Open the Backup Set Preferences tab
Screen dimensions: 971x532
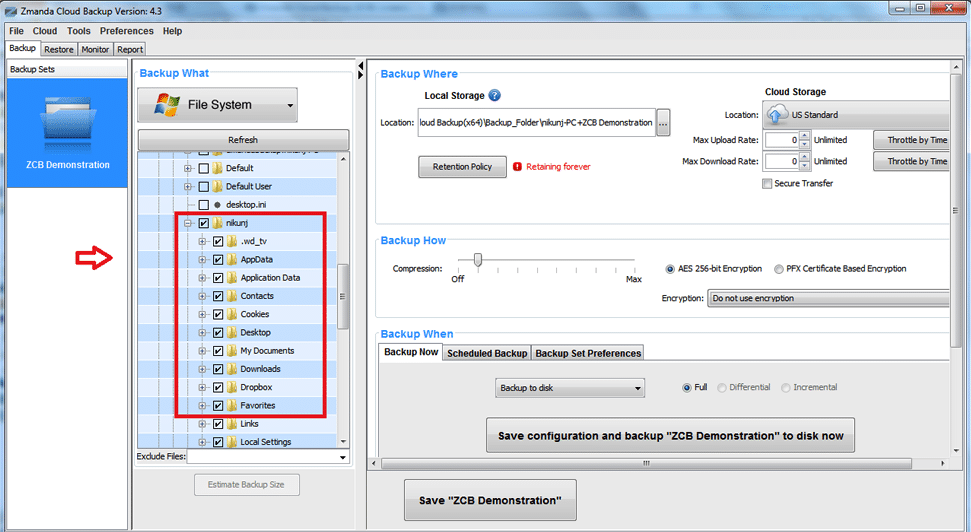588,353
